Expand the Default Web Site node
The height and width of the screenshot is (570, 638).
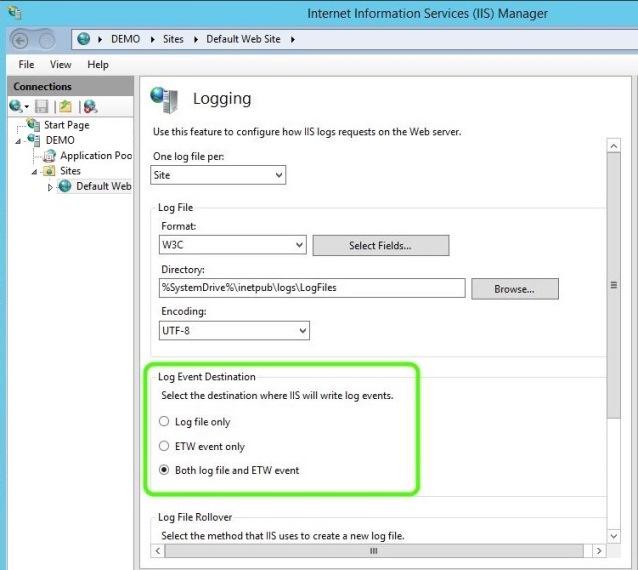tap(50, 188)
